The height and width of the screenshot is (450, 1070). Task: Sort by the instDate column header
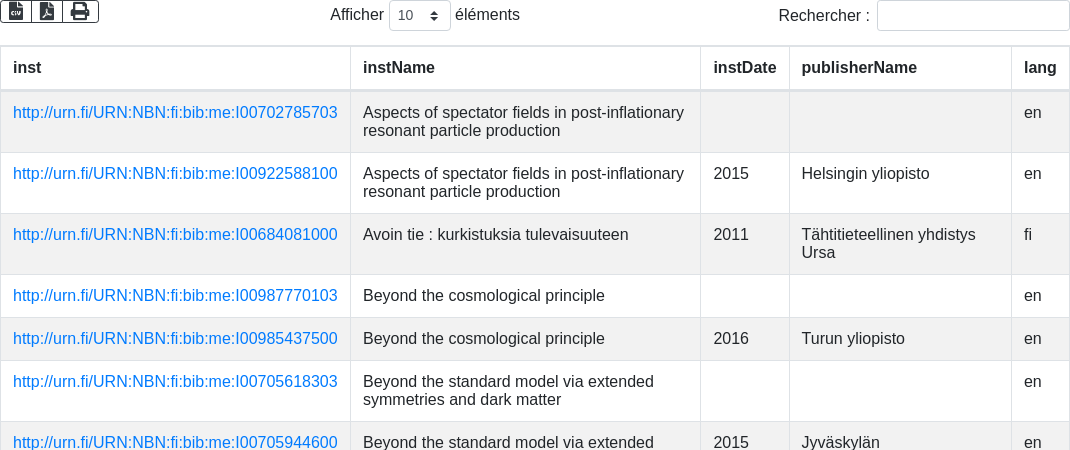pos(744,68)
